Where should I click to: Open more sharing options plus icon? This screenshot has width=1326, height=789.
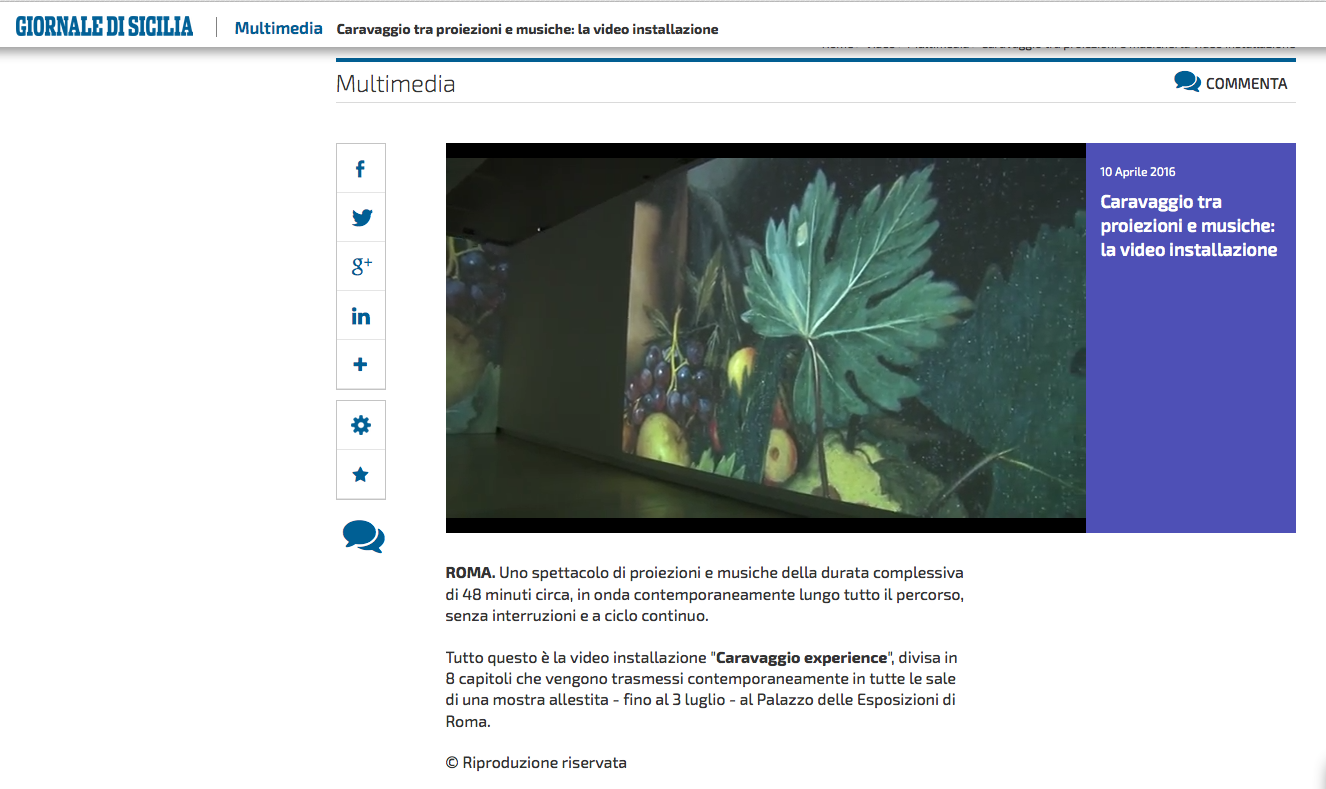(x=361, y=365)
